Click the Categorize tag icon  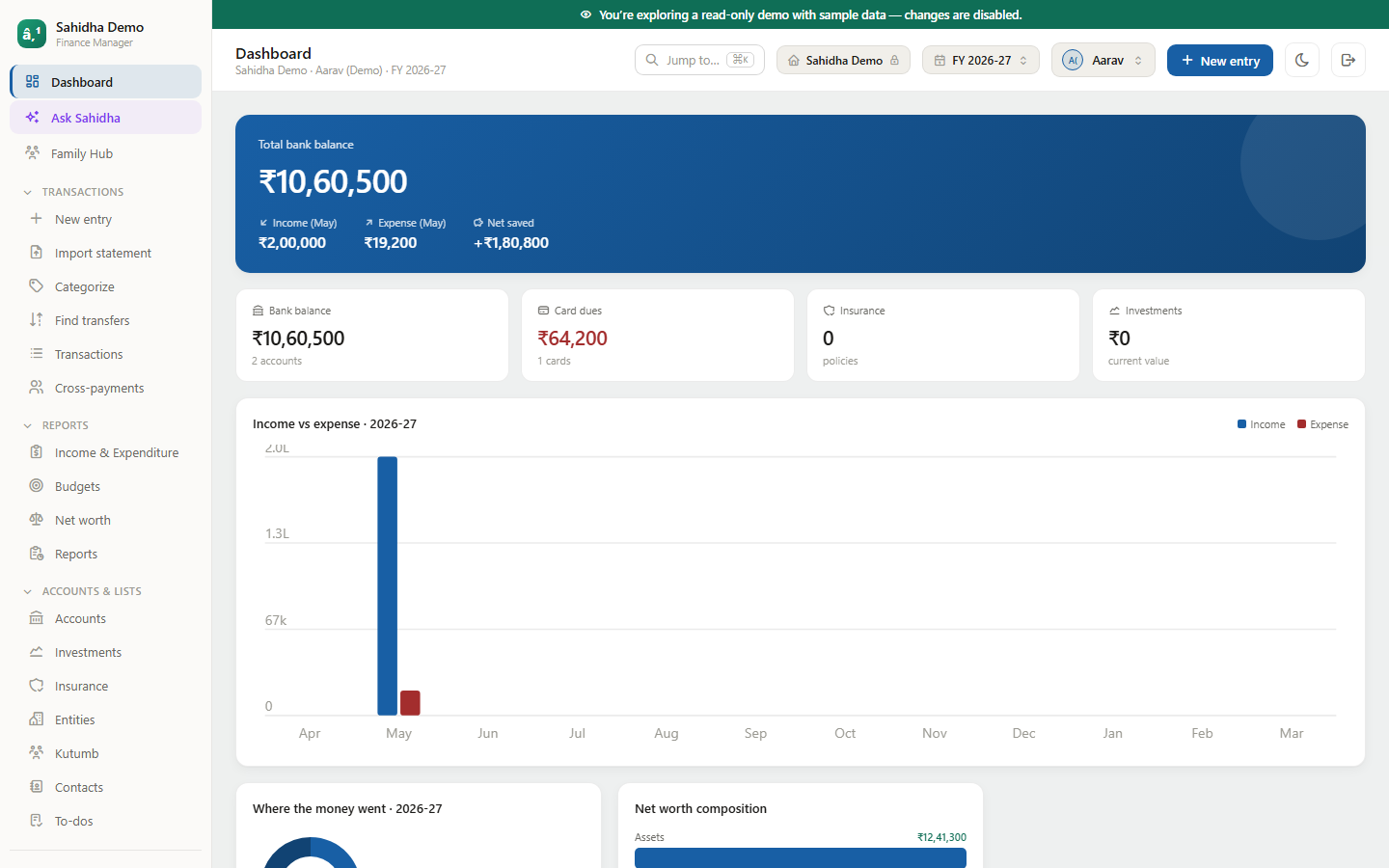[37, 286]
